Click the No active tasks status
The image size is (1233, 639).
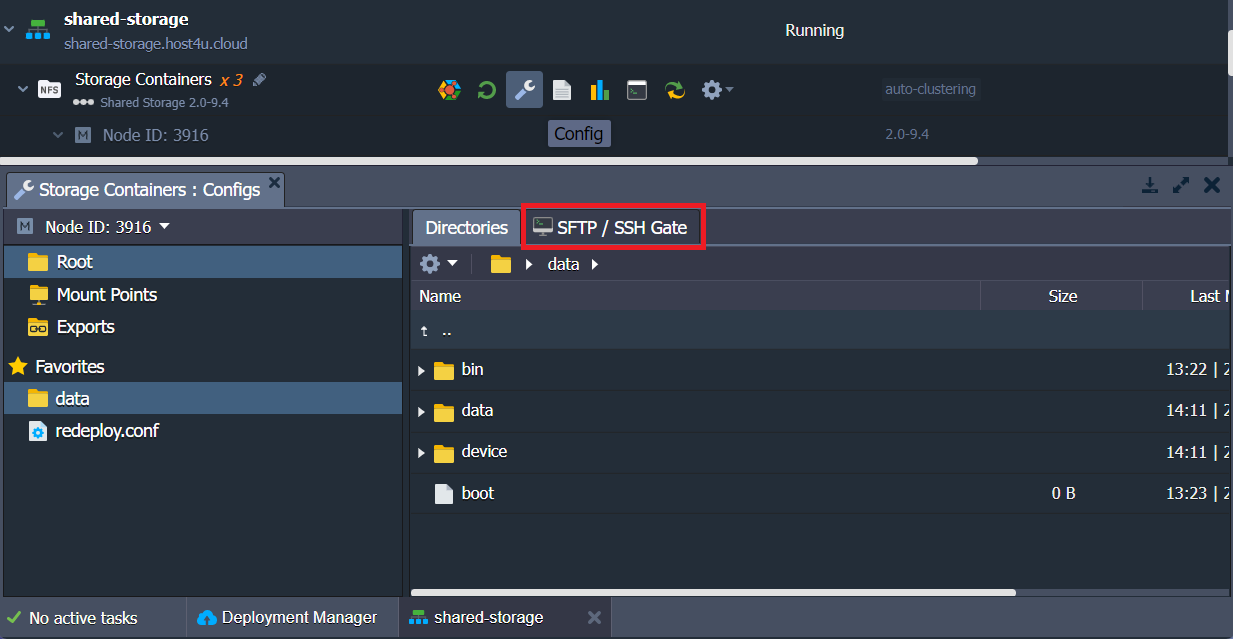point(80,618)
